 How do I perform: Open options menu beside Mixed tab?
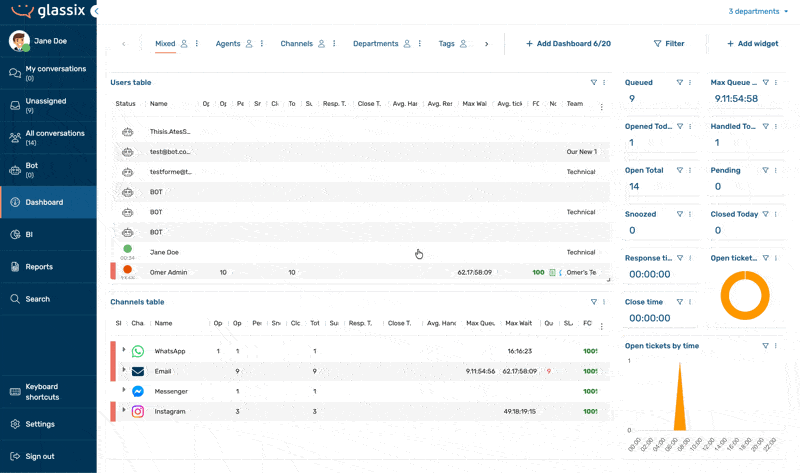pos(197,44)
